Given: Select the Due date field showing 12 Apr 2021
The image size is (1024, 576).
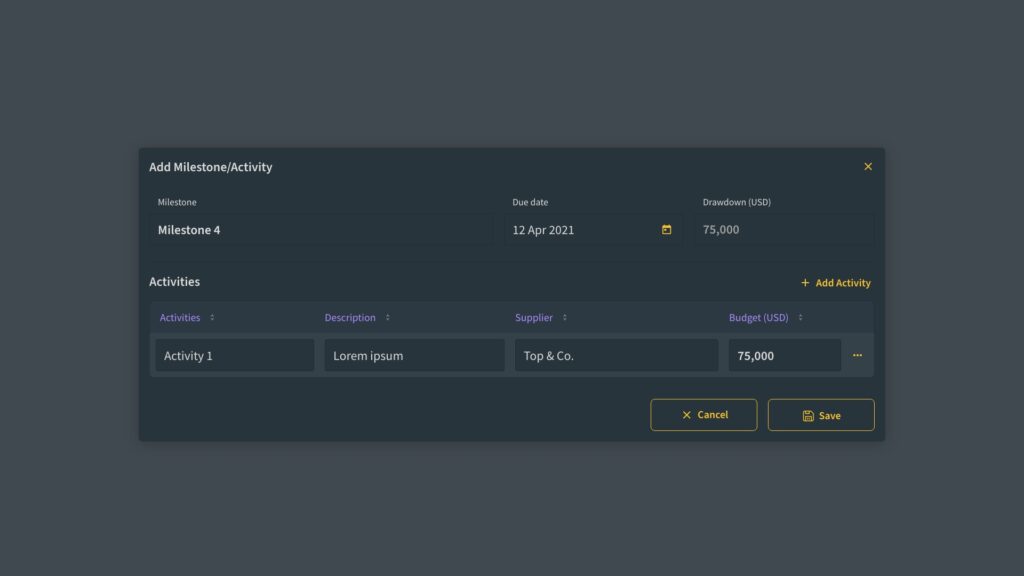Looking at the screenshot, I should pyautogui.click(x=580, y=230).
